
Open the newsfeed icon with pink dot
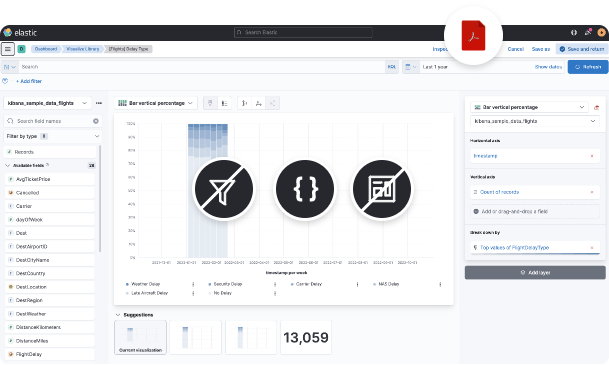click(588, 32)
